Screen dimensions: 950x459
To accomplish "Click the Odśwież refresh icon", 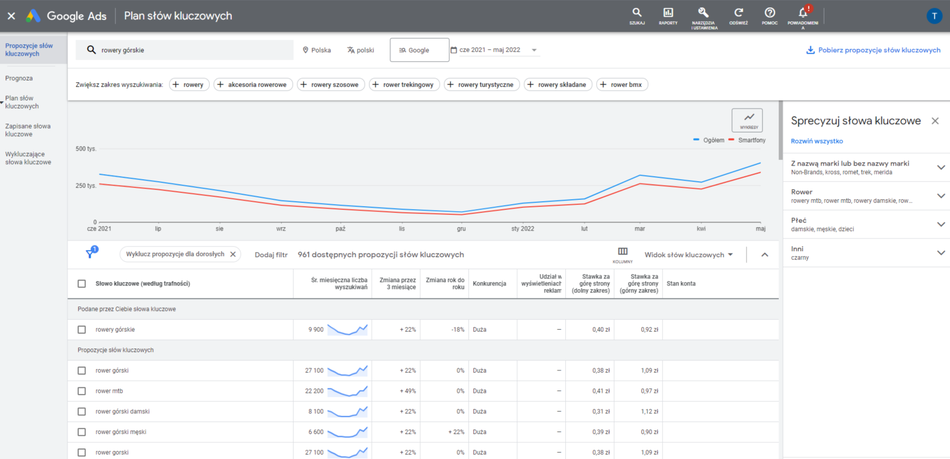I will pos(738,13).
